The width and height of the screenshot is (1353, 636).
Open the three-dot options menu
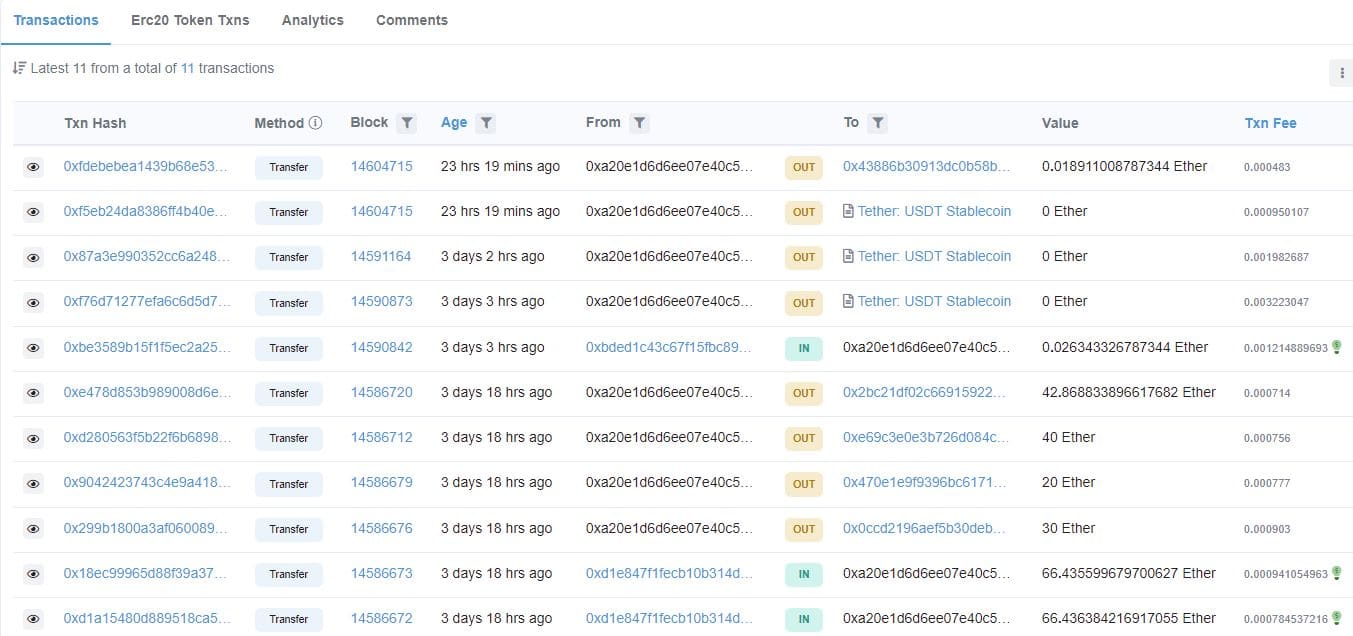pyautogui.click(x=1341, y=73)
